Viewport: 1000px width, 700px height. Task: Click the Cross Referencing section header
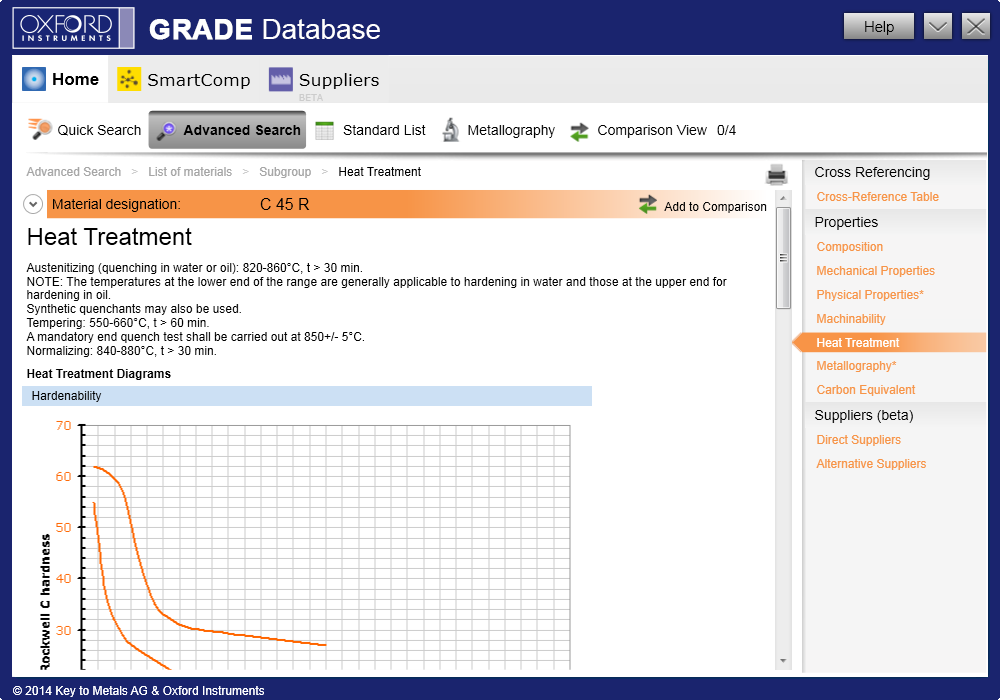[x=872, y=172]
